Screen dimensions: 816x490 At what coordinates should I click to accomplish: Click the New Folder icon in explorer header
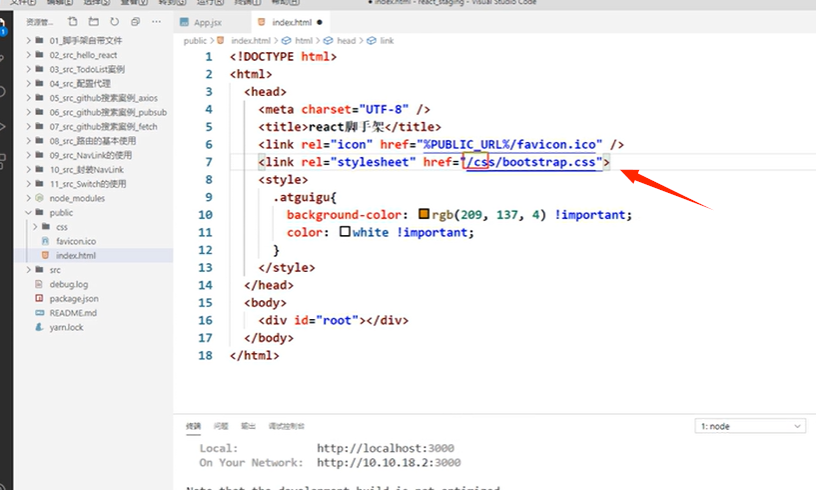93,22
